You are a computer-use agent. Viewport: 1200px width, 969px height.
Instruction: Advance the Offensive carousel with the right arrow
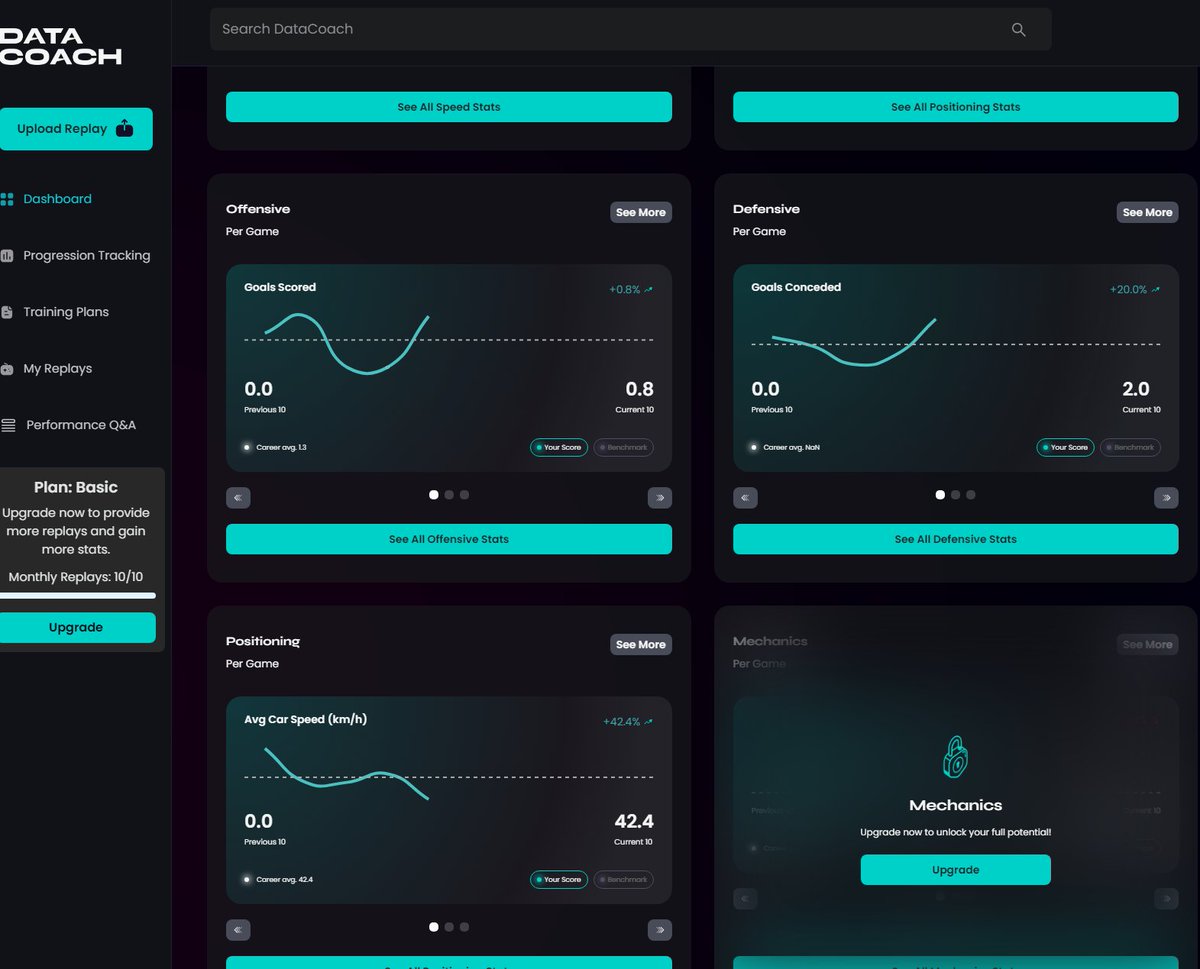click(x=660, y=497)
